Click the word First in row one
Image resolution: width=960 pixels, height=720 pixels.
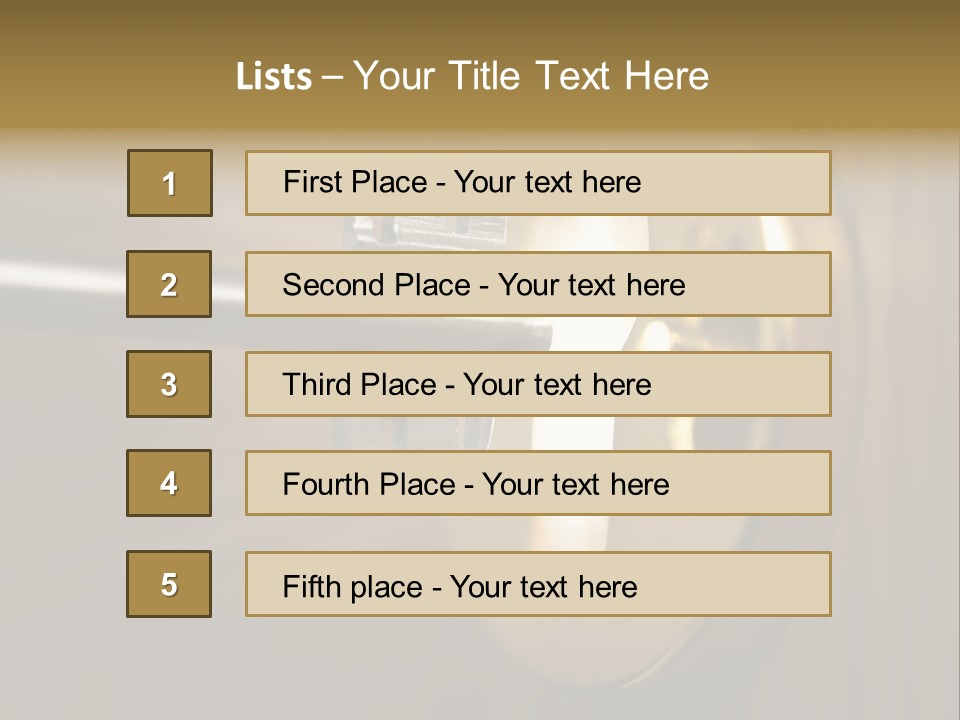310,182
